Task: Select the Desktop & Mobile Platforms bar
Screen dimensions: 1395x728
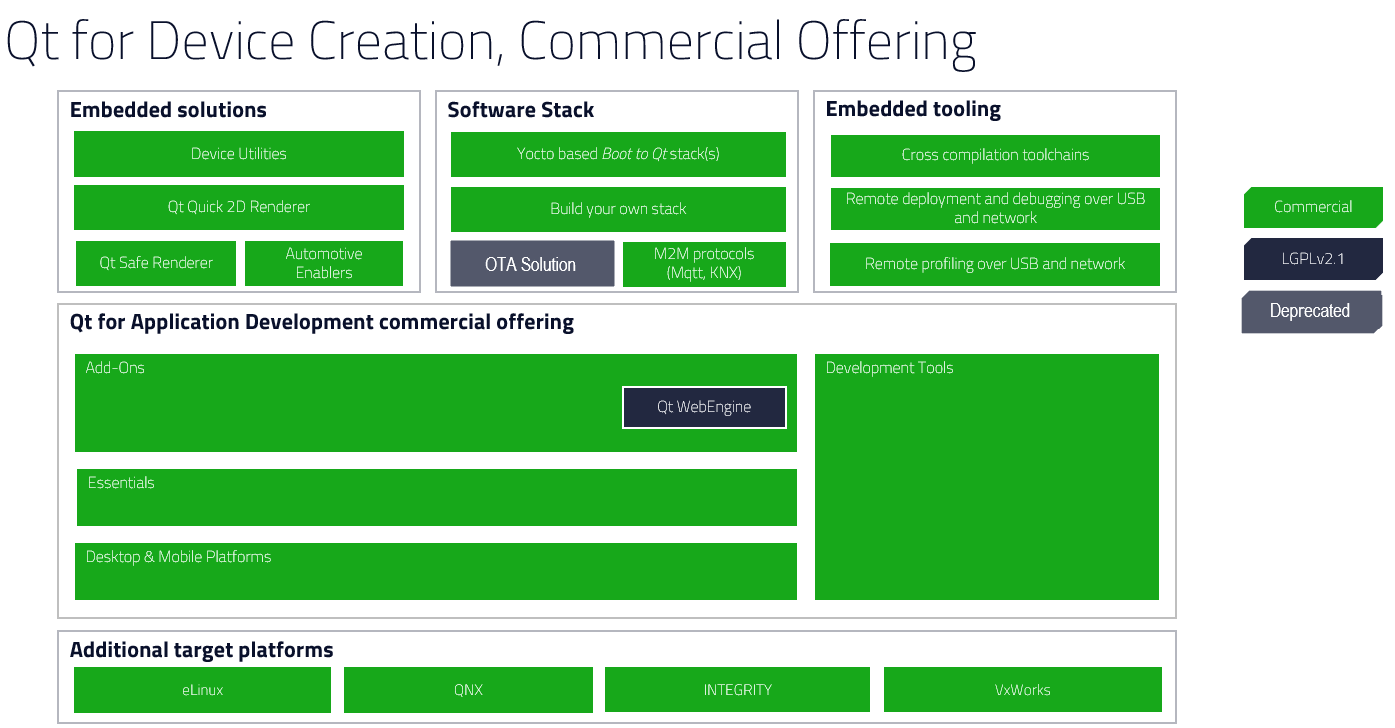Action: pyautogui.click(x=436, y=572)
